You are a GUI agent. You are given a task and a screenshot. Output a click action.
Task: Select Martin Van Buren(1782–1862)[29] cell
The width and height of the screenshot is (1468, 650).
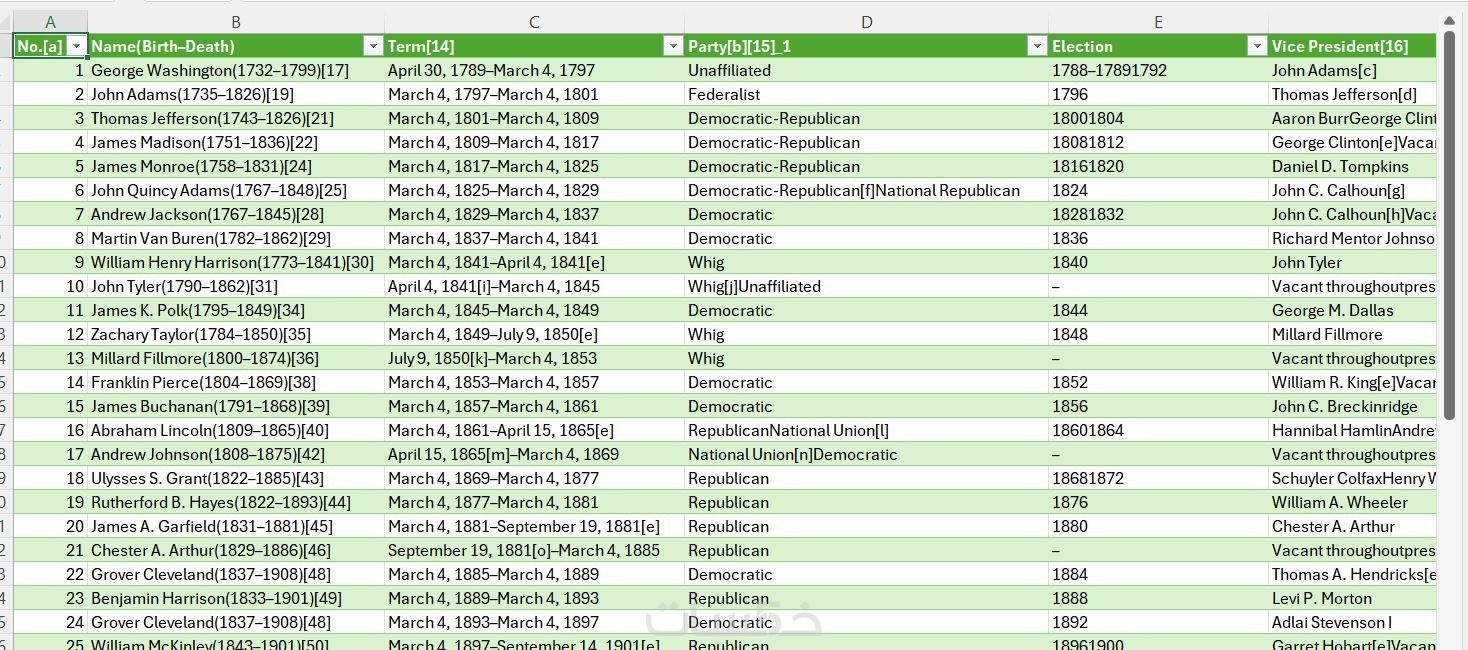coord(236,238)
